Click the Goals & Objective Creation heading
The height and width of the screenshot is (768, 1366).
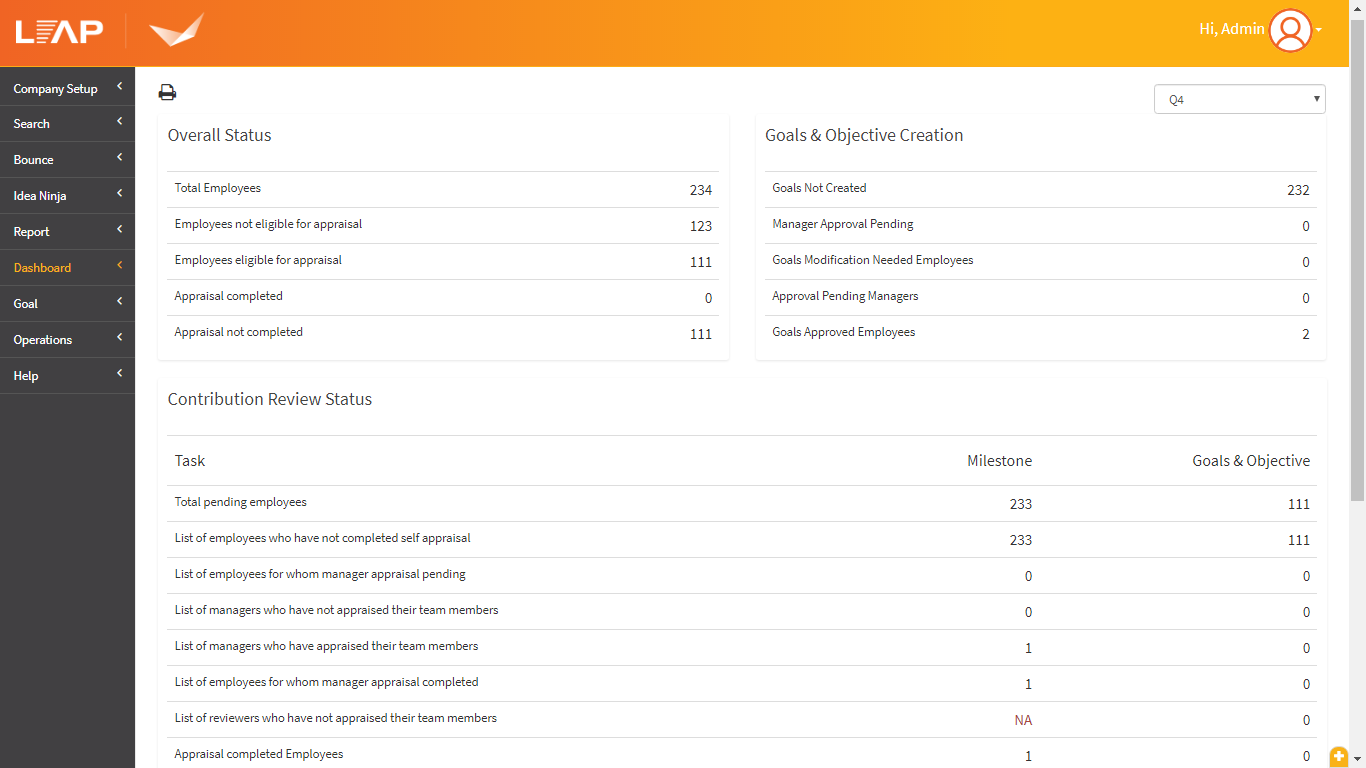click(x=864, y=135)
